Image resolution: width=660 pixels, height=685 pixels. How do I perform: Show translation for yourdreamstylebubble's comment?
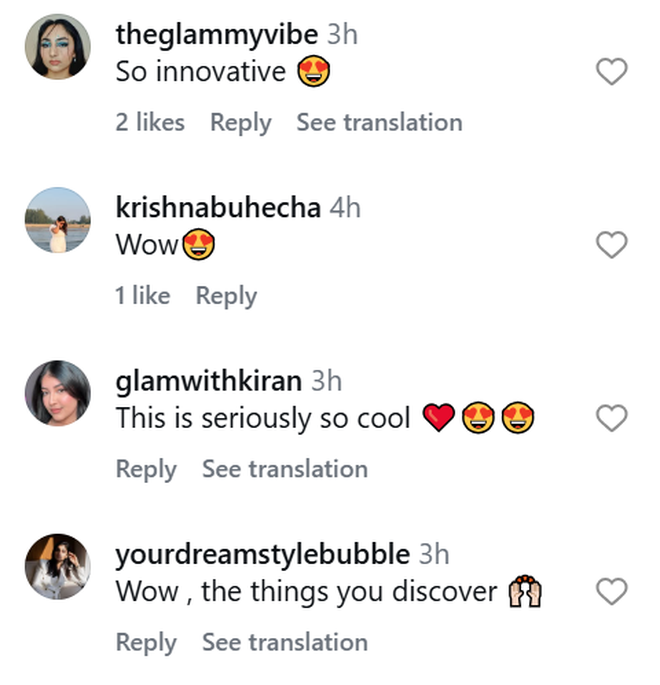285,642
